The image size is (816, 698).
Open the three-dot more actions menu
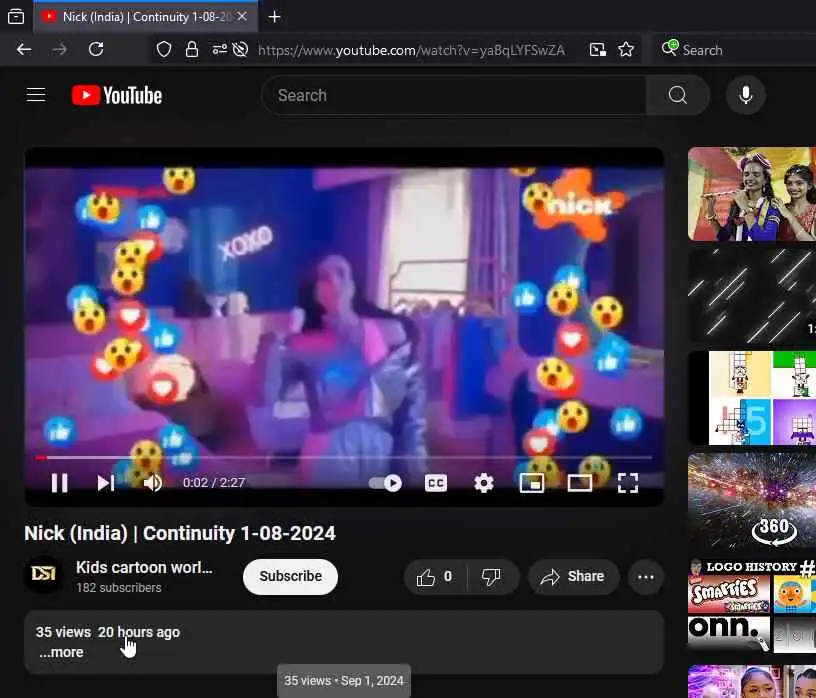pos(646,577)
